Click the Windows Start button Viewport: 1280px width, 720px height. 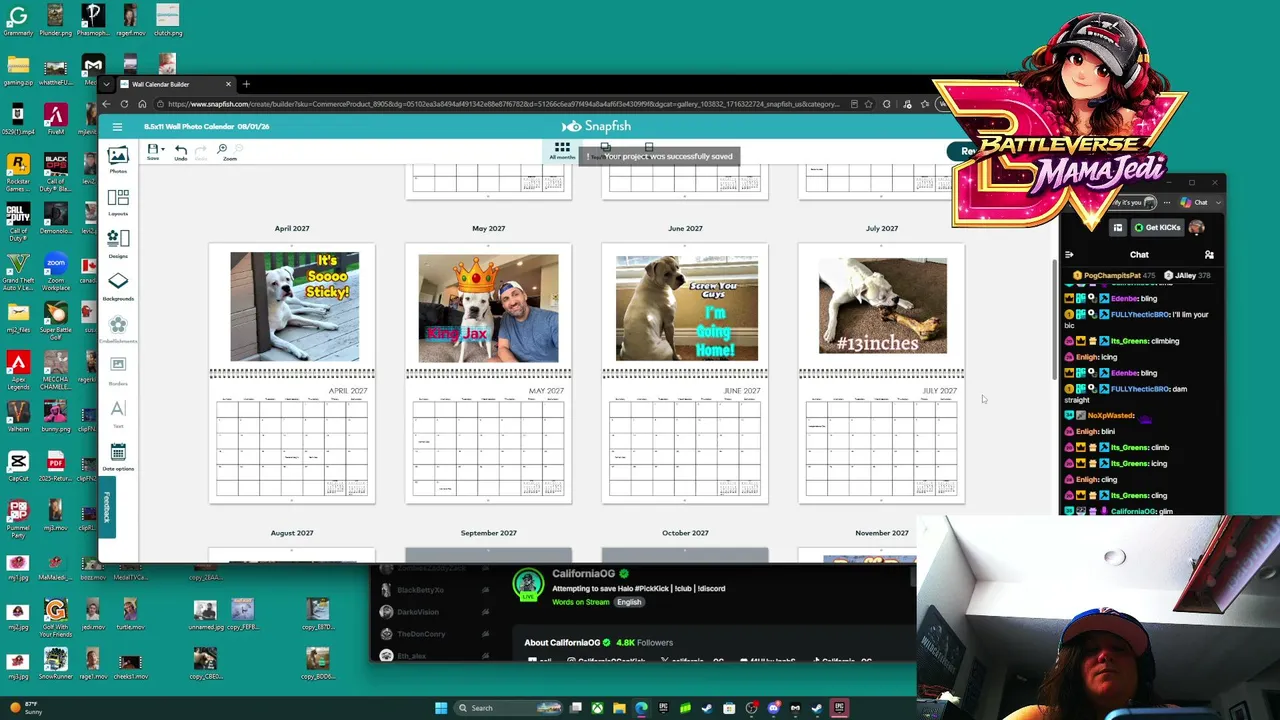click(441, 708)
